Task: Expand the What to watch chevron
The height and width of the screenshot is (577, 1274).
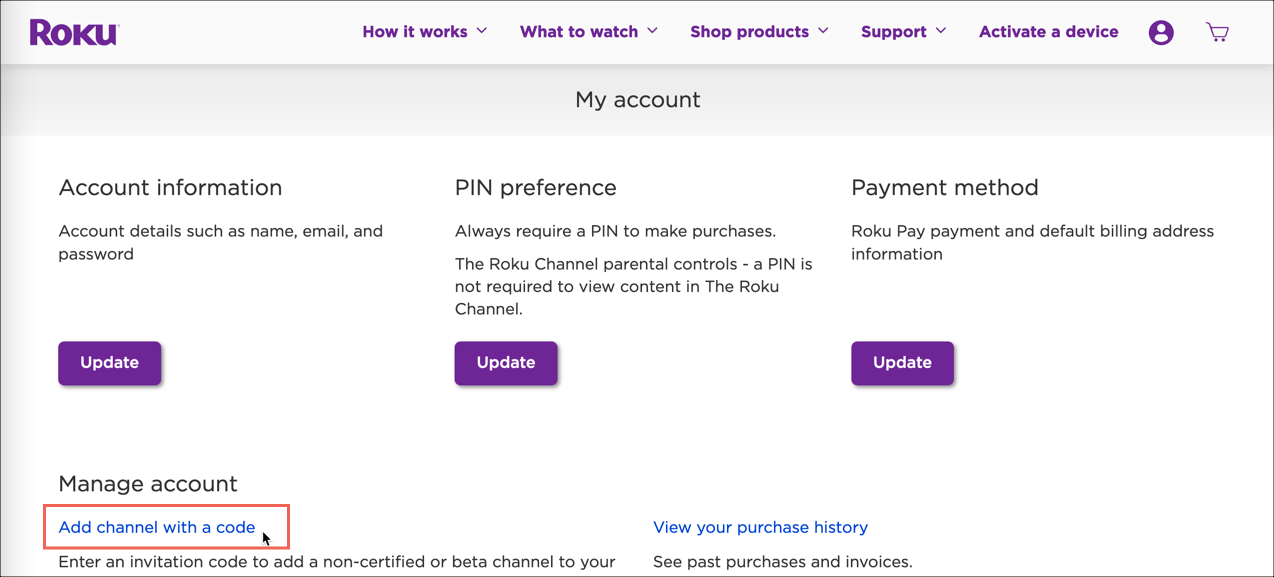Action: click(653, 31)
